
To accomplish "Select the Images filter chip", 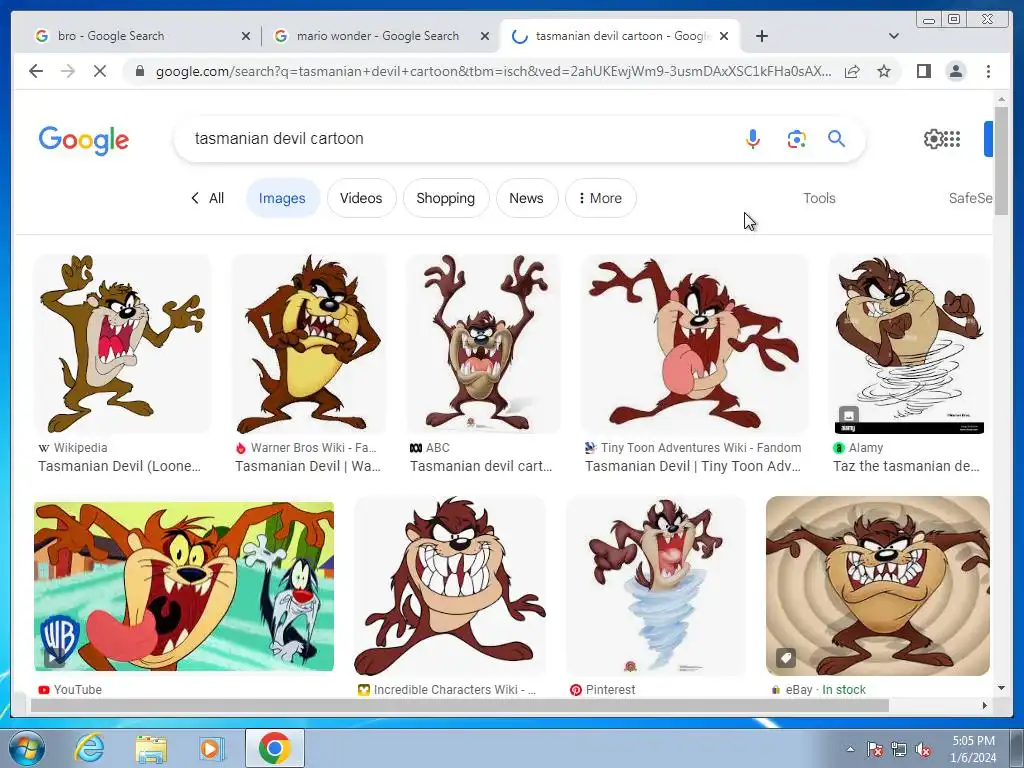I will (x=282, y=198).
